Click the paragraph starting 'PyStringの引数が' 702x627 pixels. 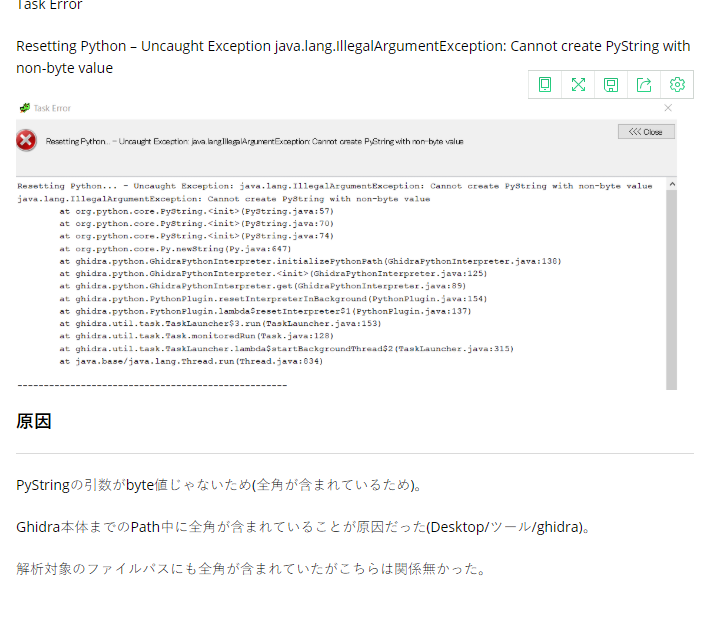click(219, 485)
